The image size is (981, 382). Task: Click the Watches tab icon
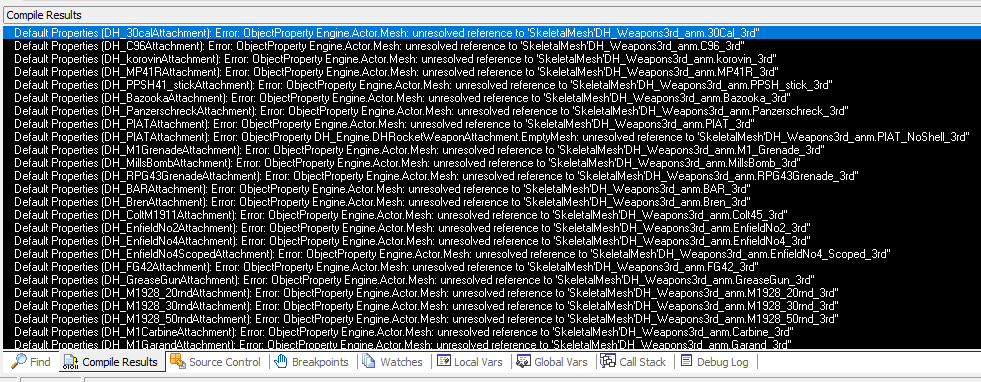coord(369,361)
